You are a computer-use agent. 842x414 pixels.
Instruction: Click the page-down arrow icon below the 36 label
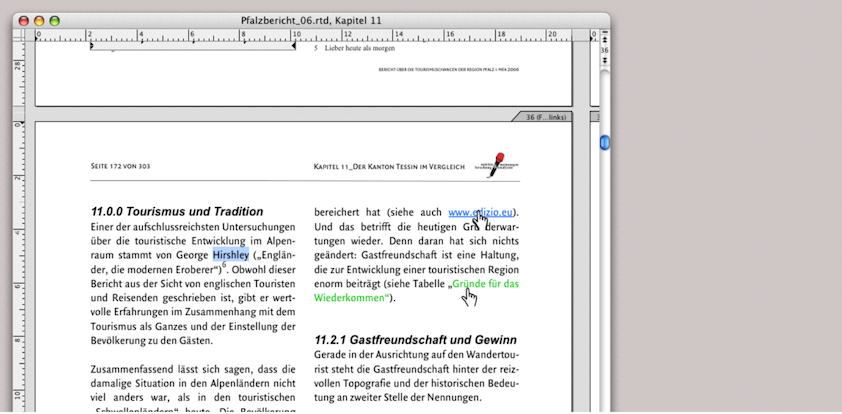[x=604, y=61]
